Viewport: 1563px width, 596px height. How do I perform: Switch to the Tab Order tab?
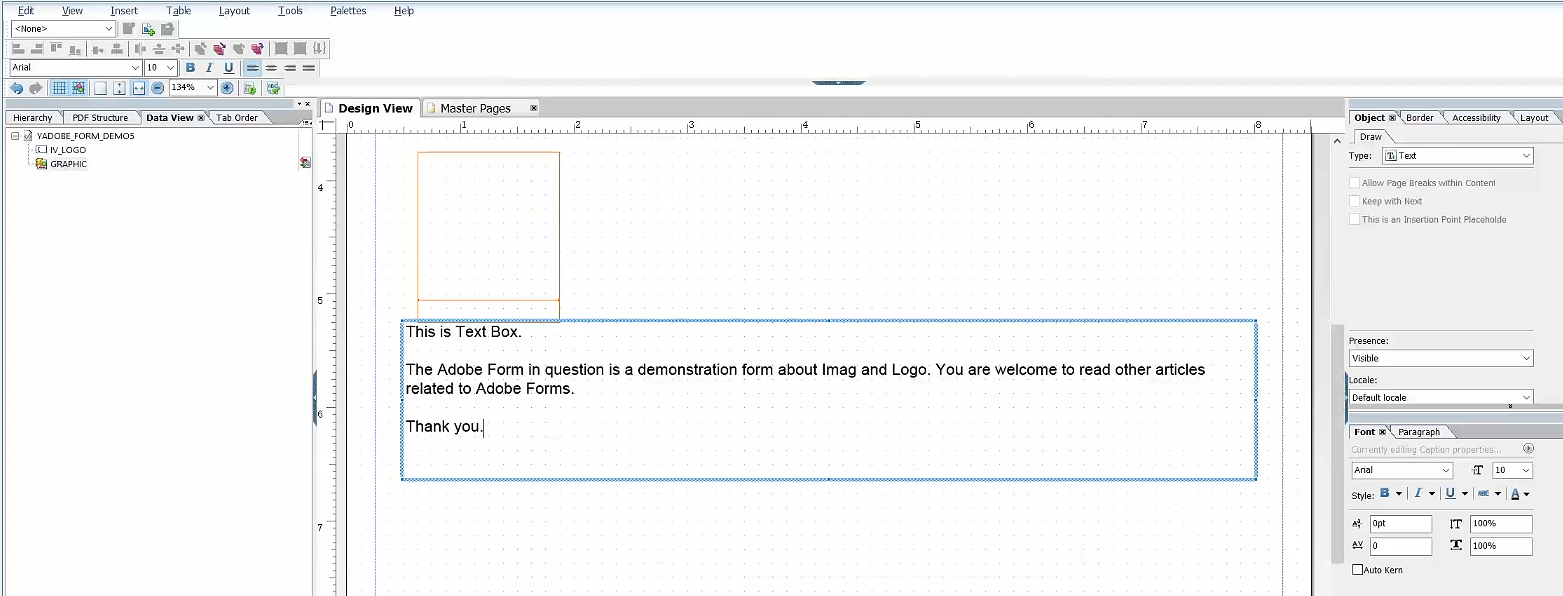(x=237, y=118)
